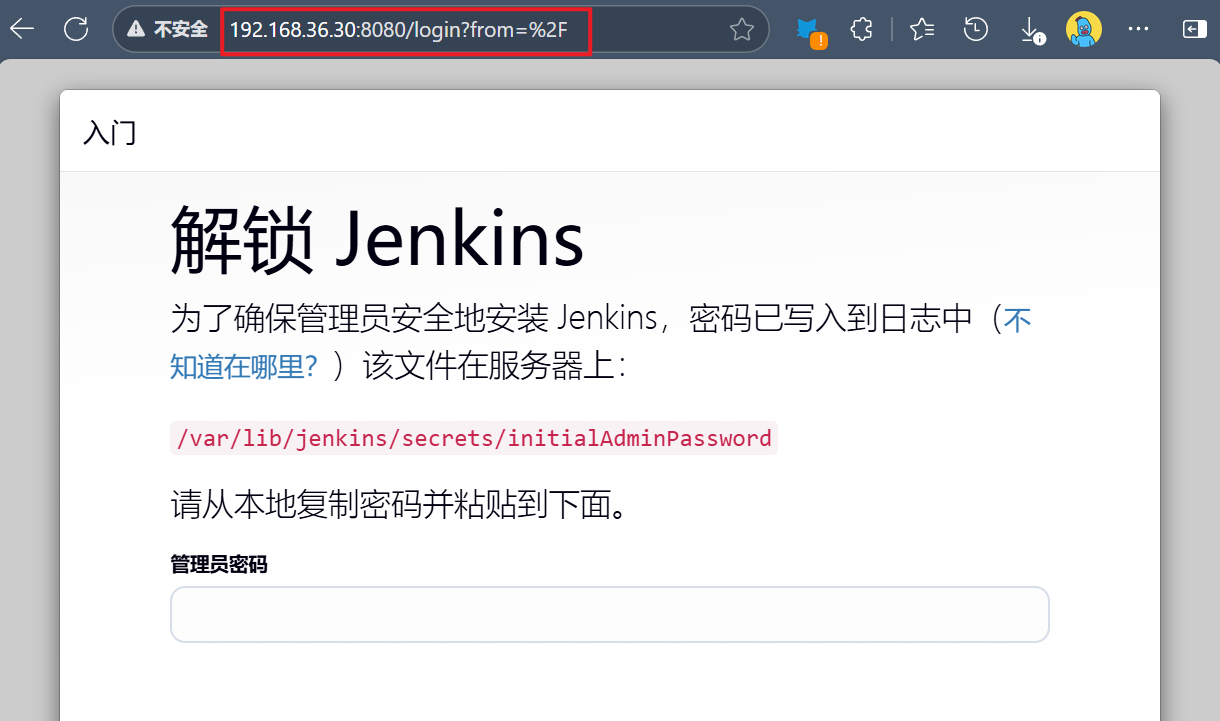Screen dimensions: 1220x721
Task: Add page to favorites with star icon
Action: [741, 30]
